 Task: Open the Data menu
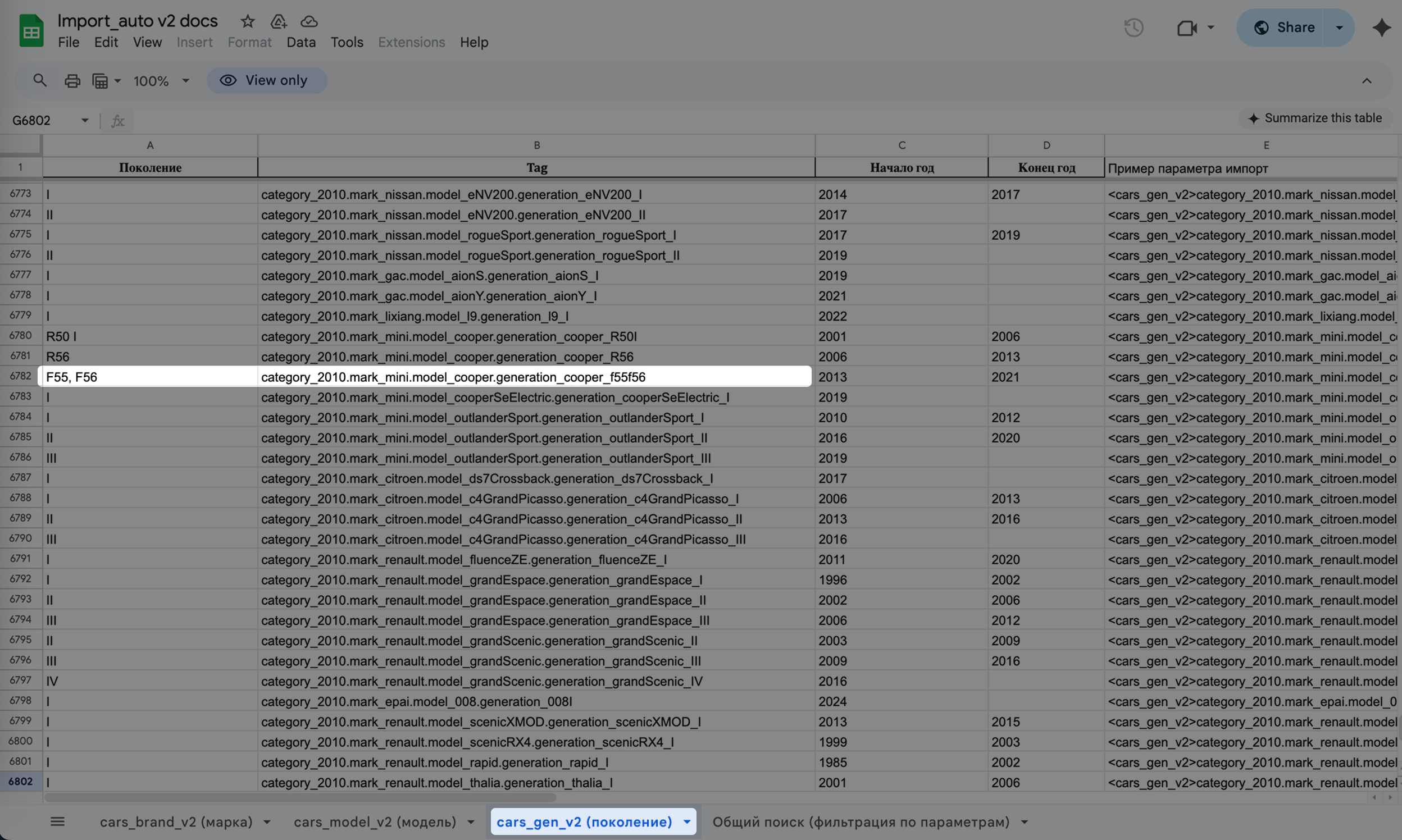click(301, 42)
